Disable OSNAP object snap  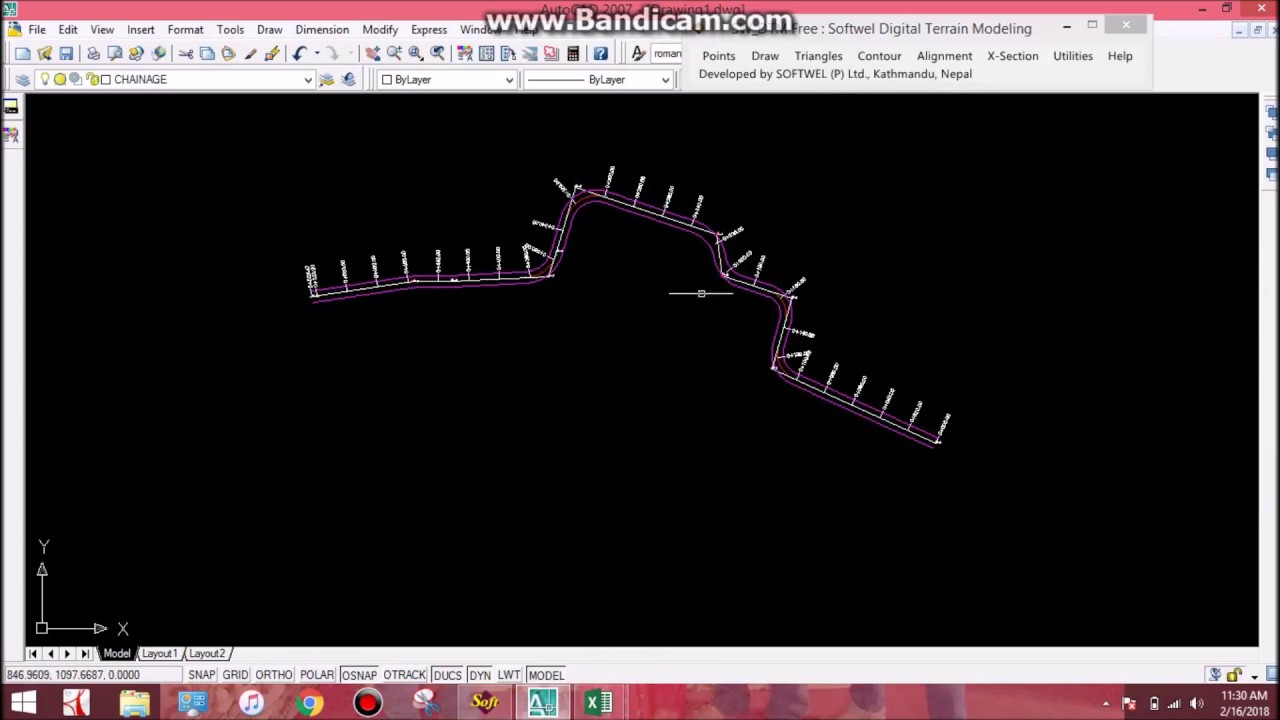click(x=359, y=675)
